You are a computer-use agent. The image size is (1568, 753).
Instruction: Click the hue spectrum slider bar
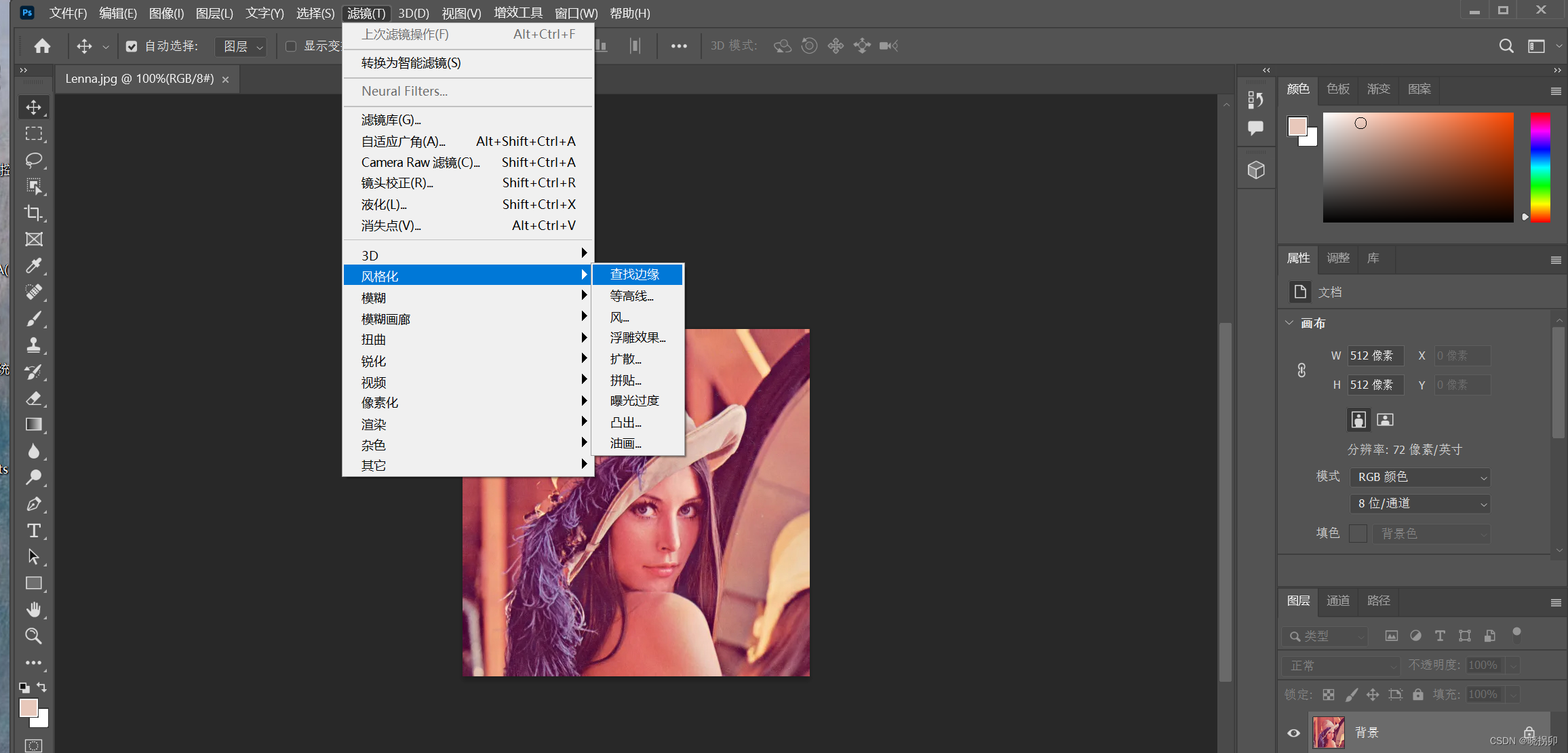coord(1540,167)
